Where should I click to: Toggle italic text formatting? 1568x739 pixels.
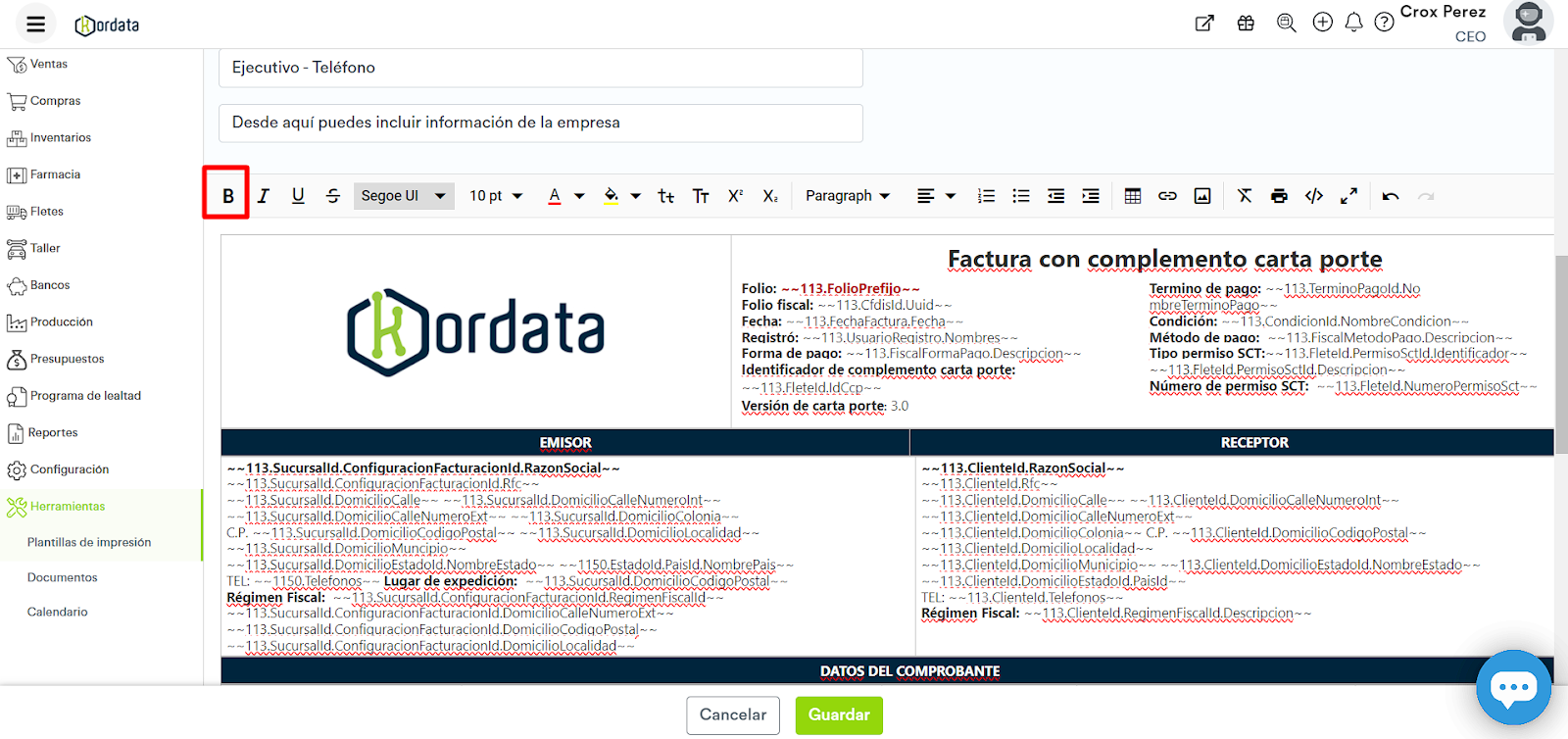(264, 196)
